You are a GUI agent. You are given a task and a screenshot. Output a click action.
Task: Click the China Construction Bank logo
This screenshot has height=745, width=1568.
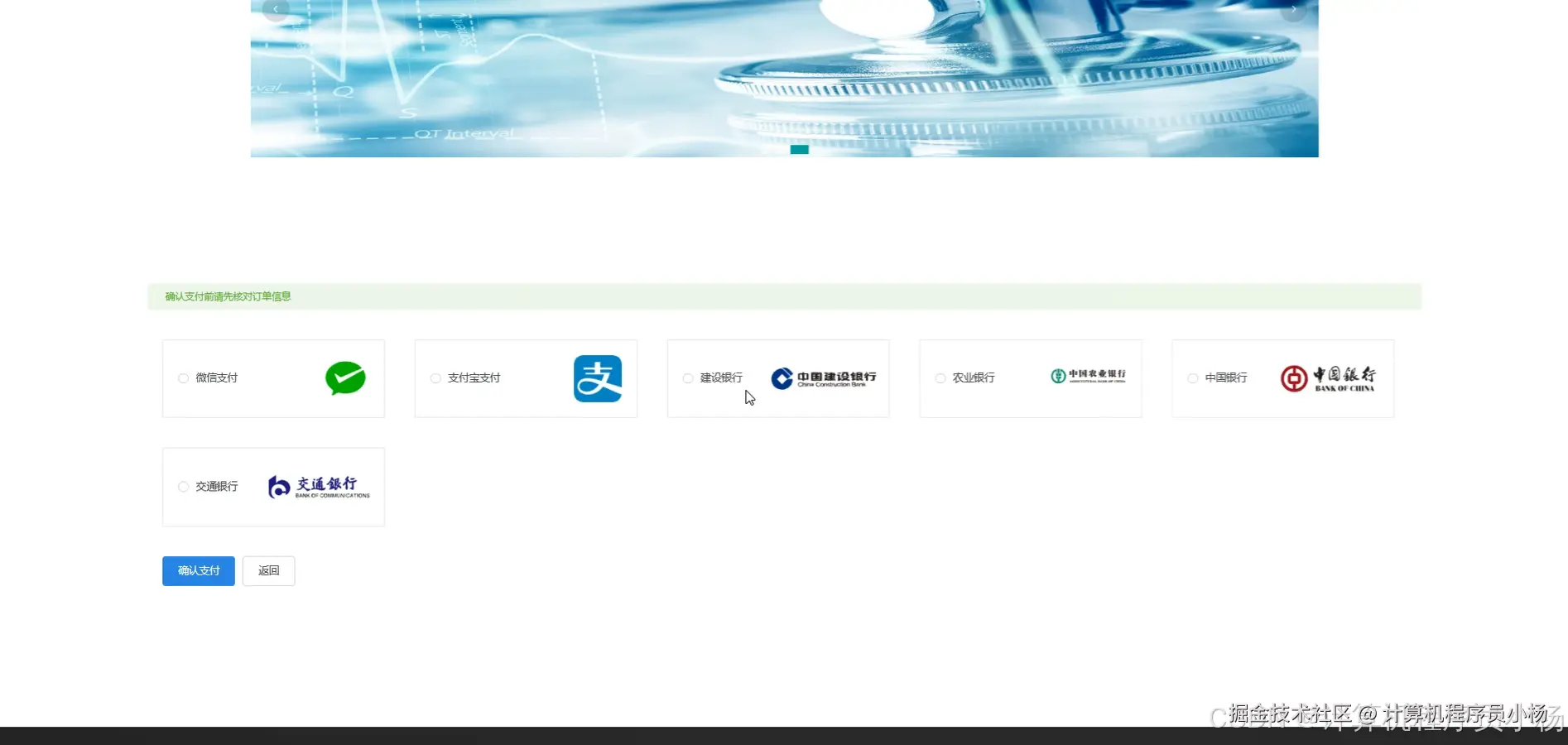coord(823,379)
